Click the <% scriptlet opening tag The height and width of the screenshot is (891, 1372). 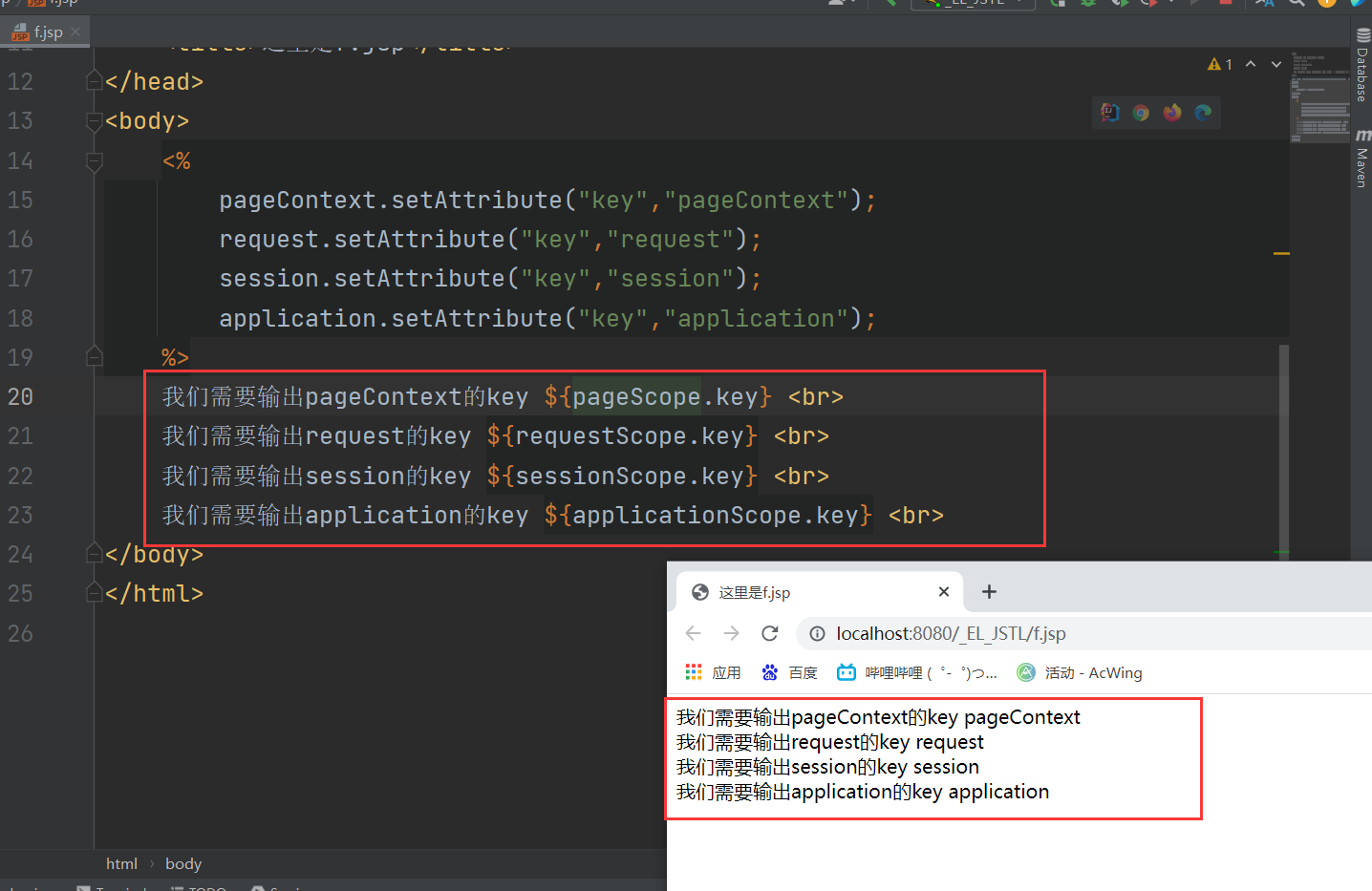pyautogui.click(x=177, y=160)
